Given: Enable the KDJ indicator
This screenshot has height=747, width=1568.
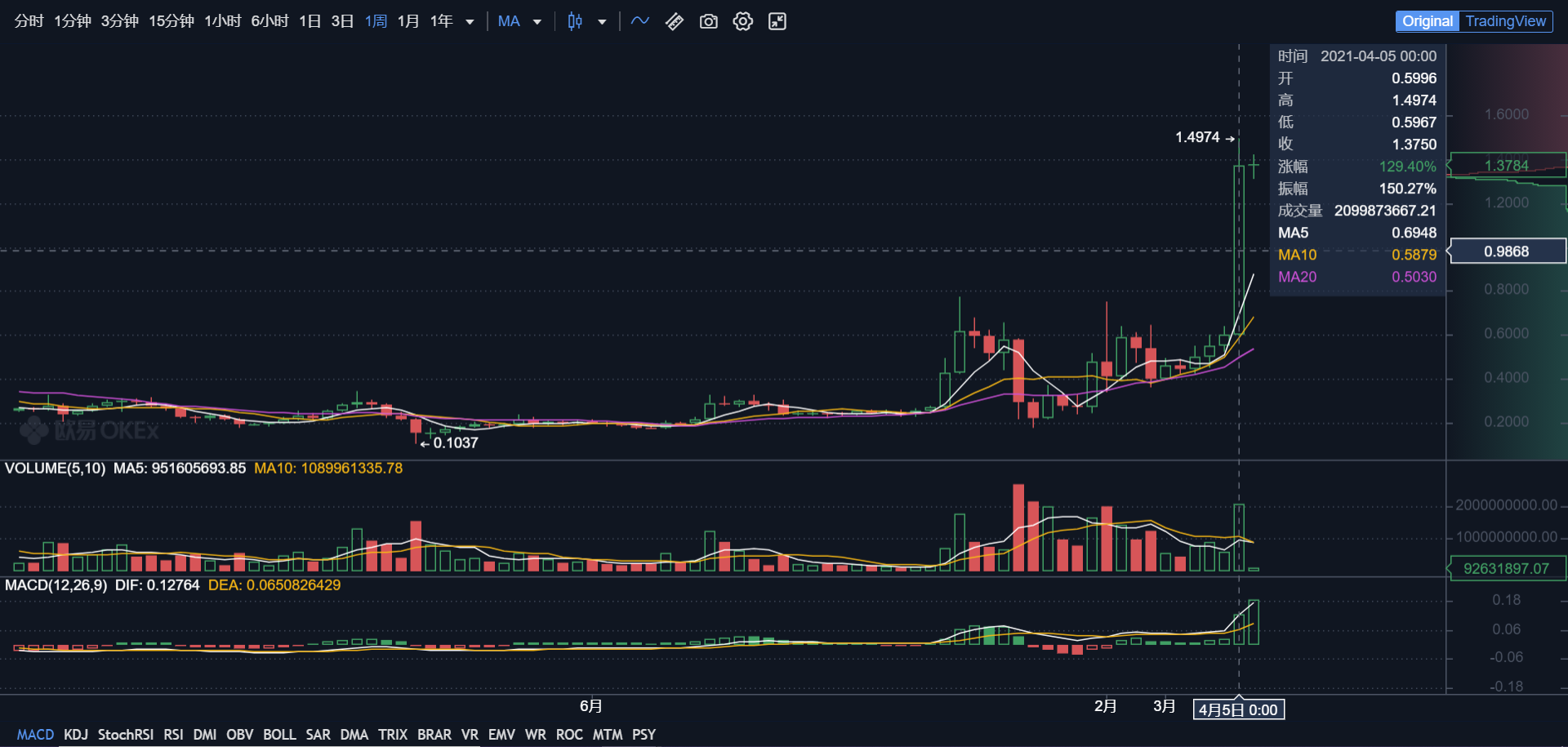Looking at the screenshot, I should [75, 735].
